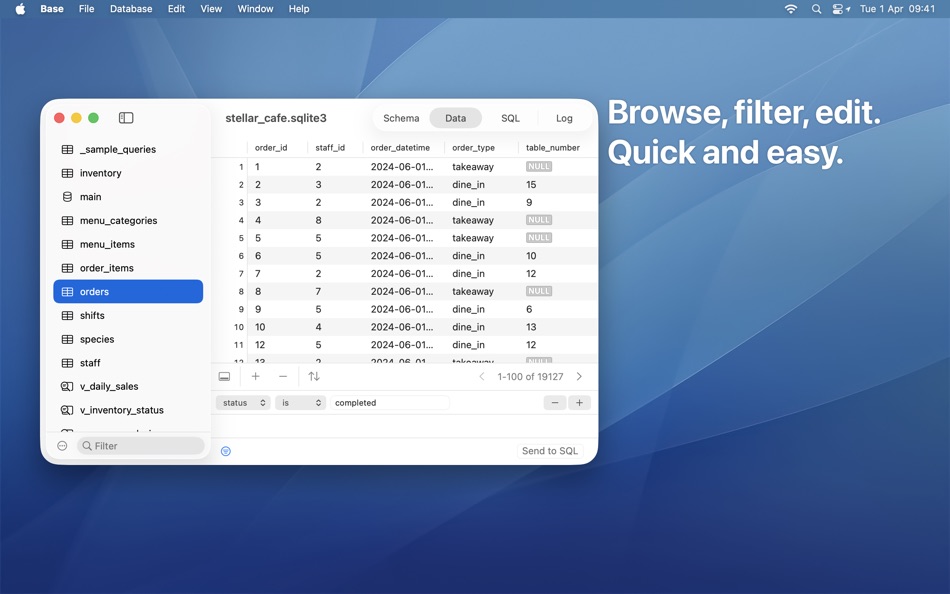Click the next page chevron
The image size is (950, 594).
579,376
